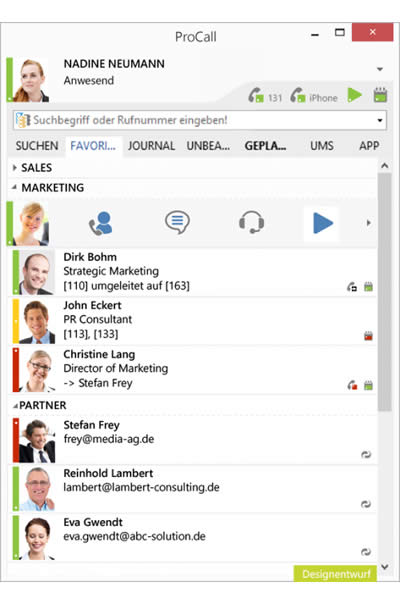Select the iPhone phone line icon

[x=297, y=95]
